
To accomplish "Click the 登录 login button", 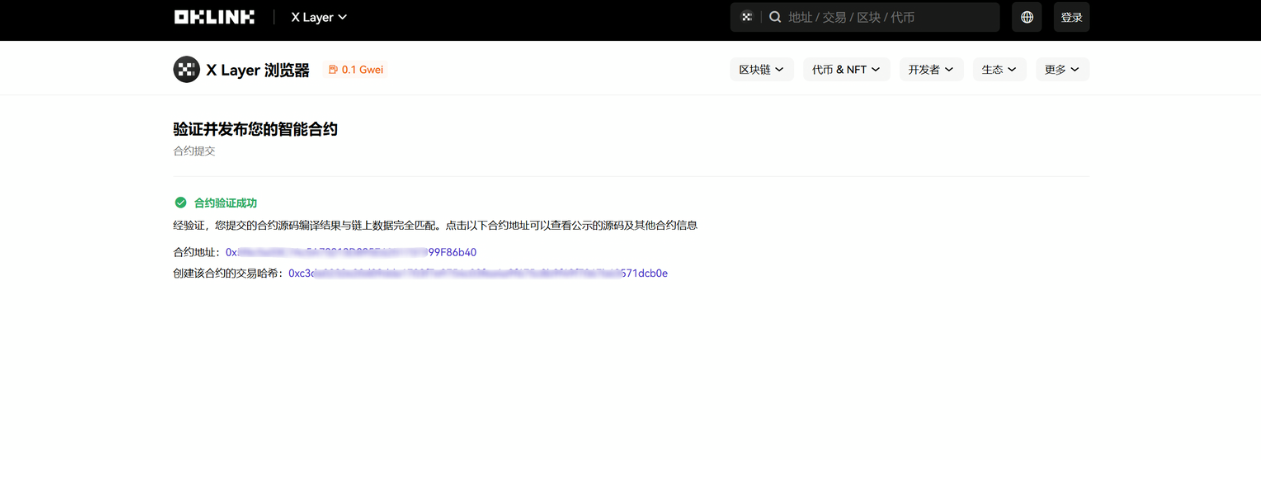I will pos(1071,17).
